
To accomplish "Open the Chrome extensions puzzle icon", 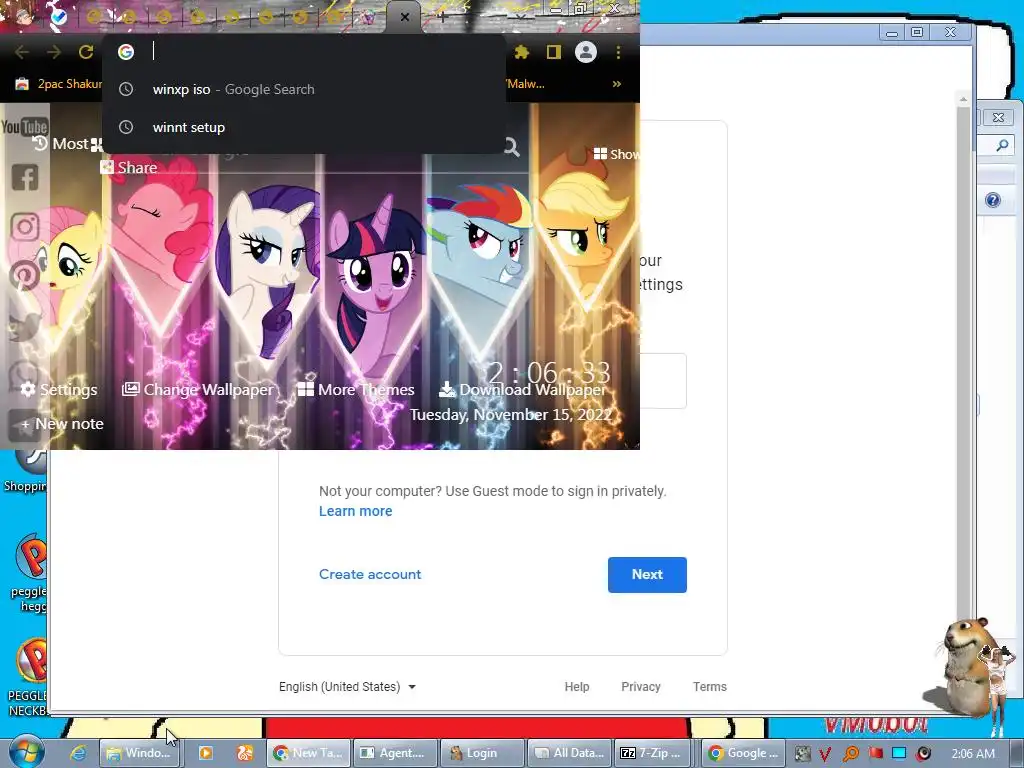I will [521, 52].
